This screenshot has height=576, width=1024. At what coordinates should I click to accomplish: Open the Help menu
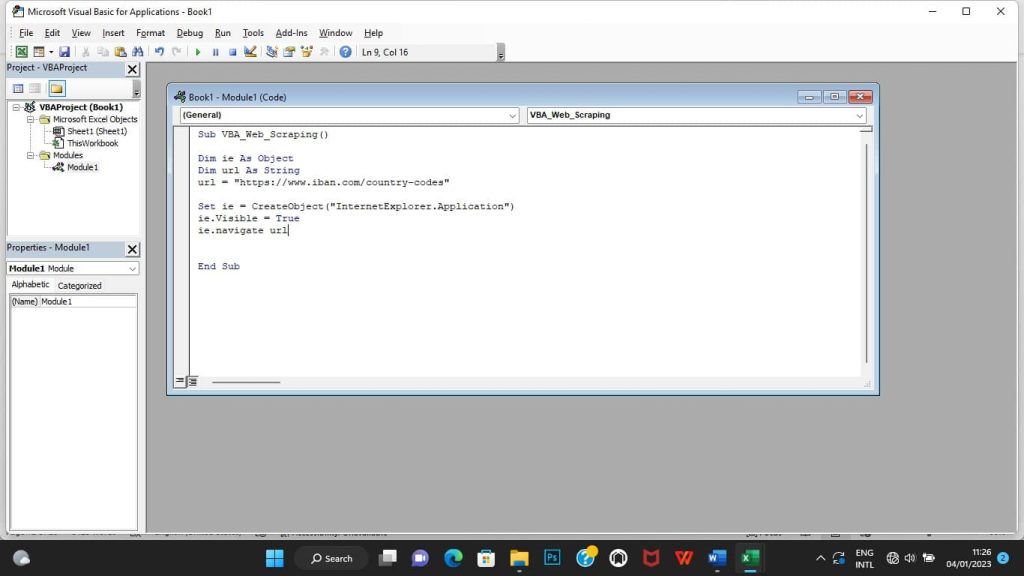[374, 33]
